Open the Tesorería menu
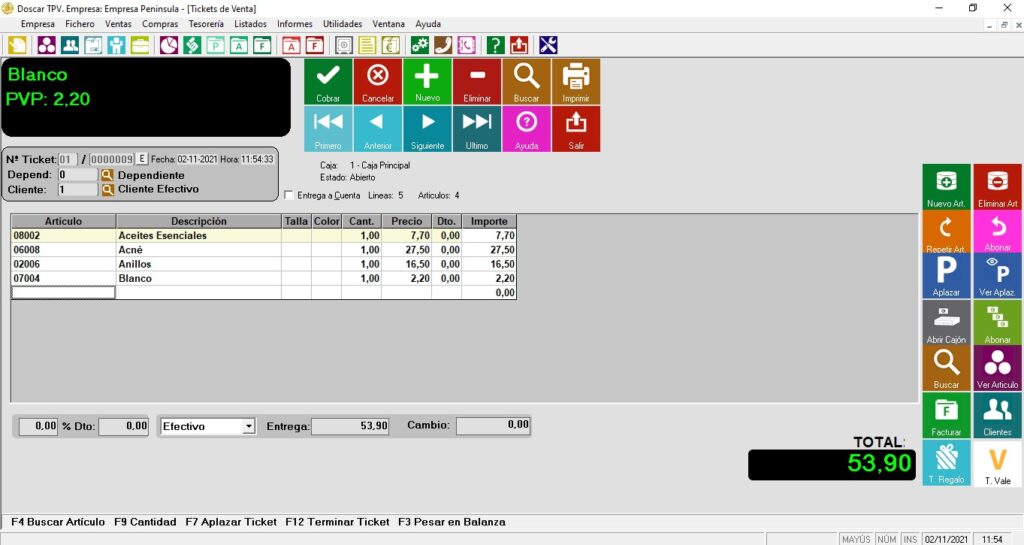The width and height of the screenshot is (1024, 545). point(206,24)
